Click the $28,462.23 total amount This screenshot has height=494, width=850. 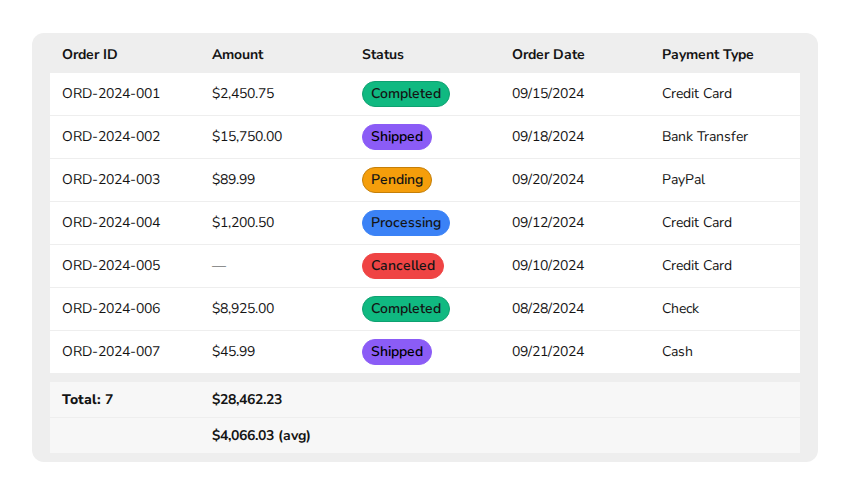(247, 400)
